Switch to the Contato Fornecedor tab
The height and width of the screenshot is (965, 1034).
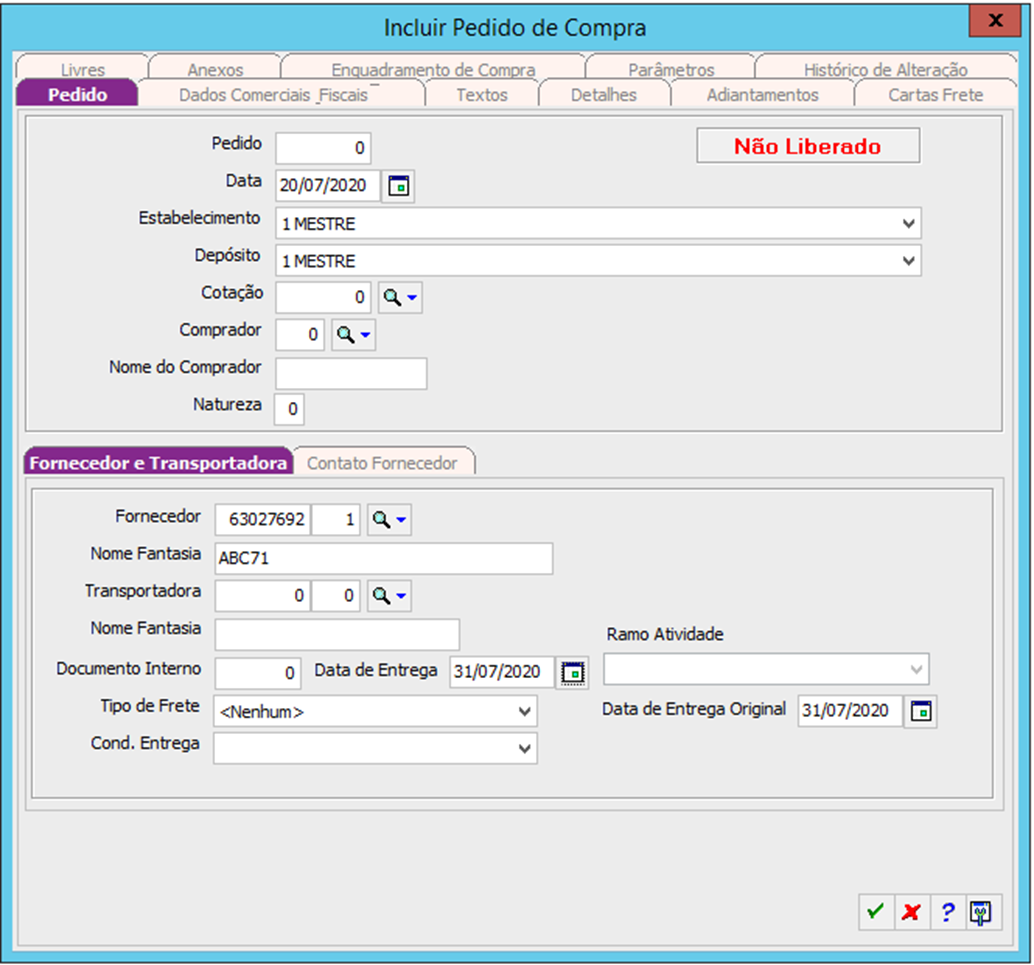pyautogui.click(x=382, y=462)
